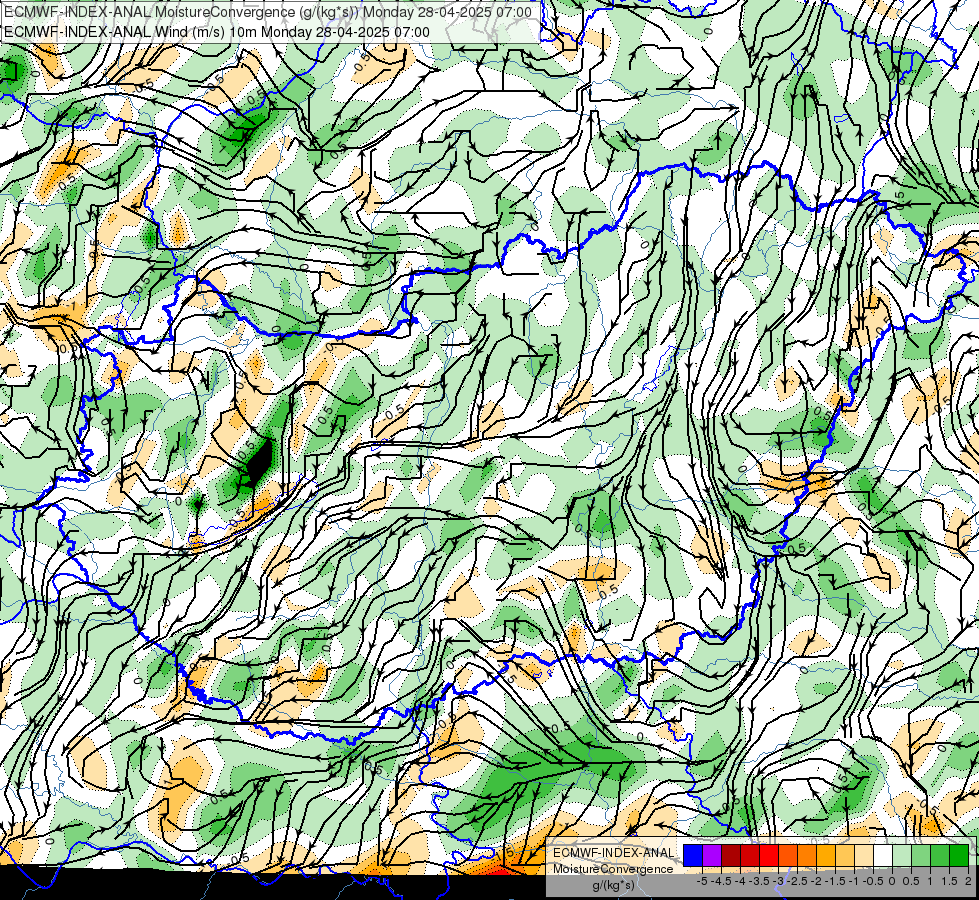This screenshot has height=900, width=979.
Task: Select the blue swatch in the legend
Action: [693, 856]
